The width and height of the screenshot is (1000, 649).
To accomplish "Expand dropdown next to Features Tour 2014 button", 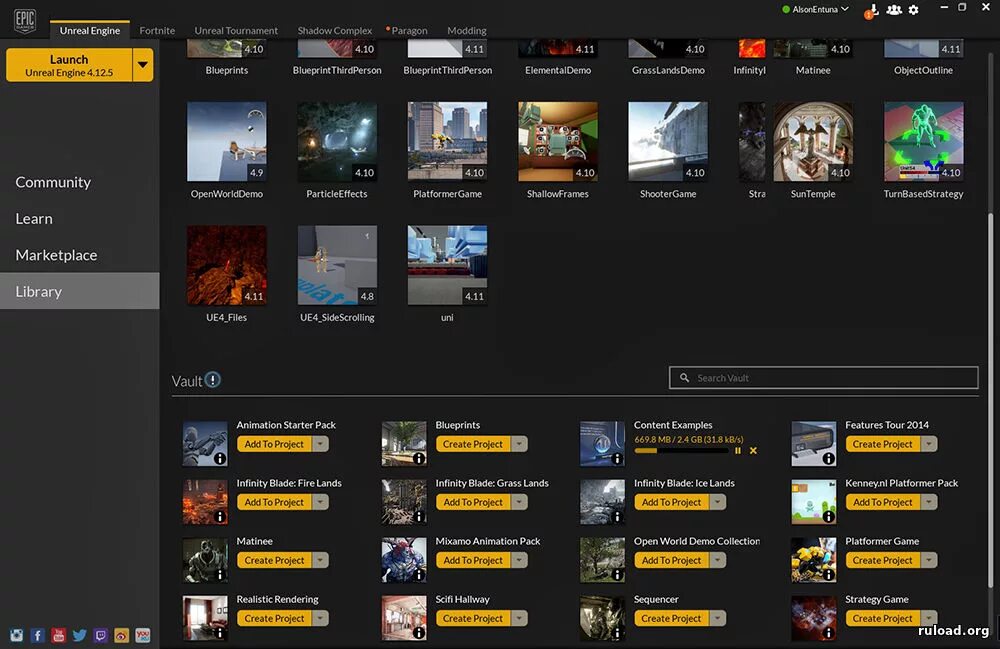I will pyautogui.click(x=929, y=444).
